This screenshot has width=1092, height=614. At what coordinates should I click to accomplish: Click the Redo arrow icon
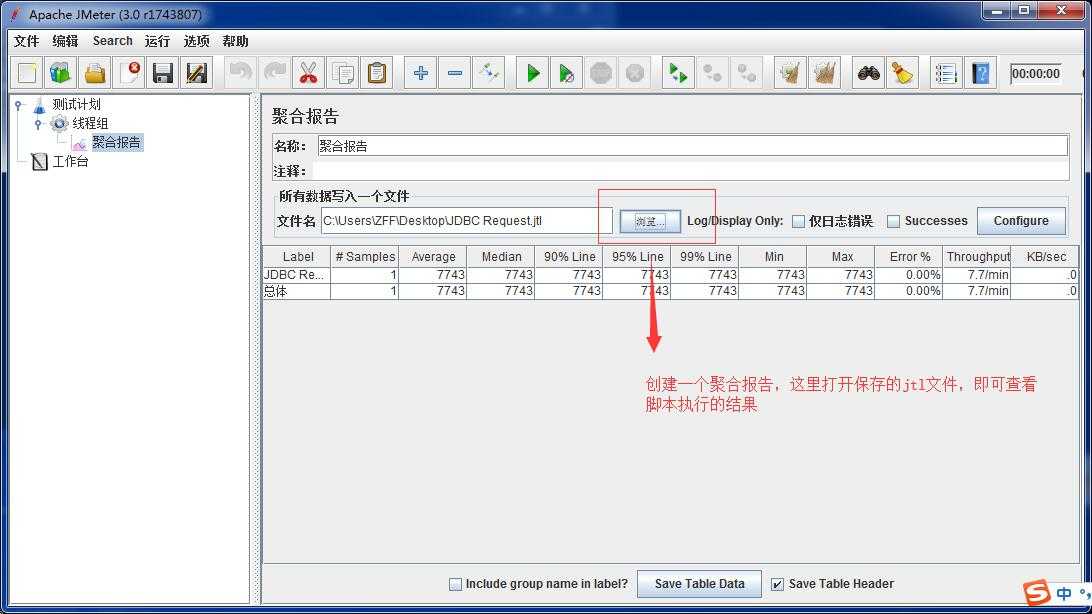point(275,72)
